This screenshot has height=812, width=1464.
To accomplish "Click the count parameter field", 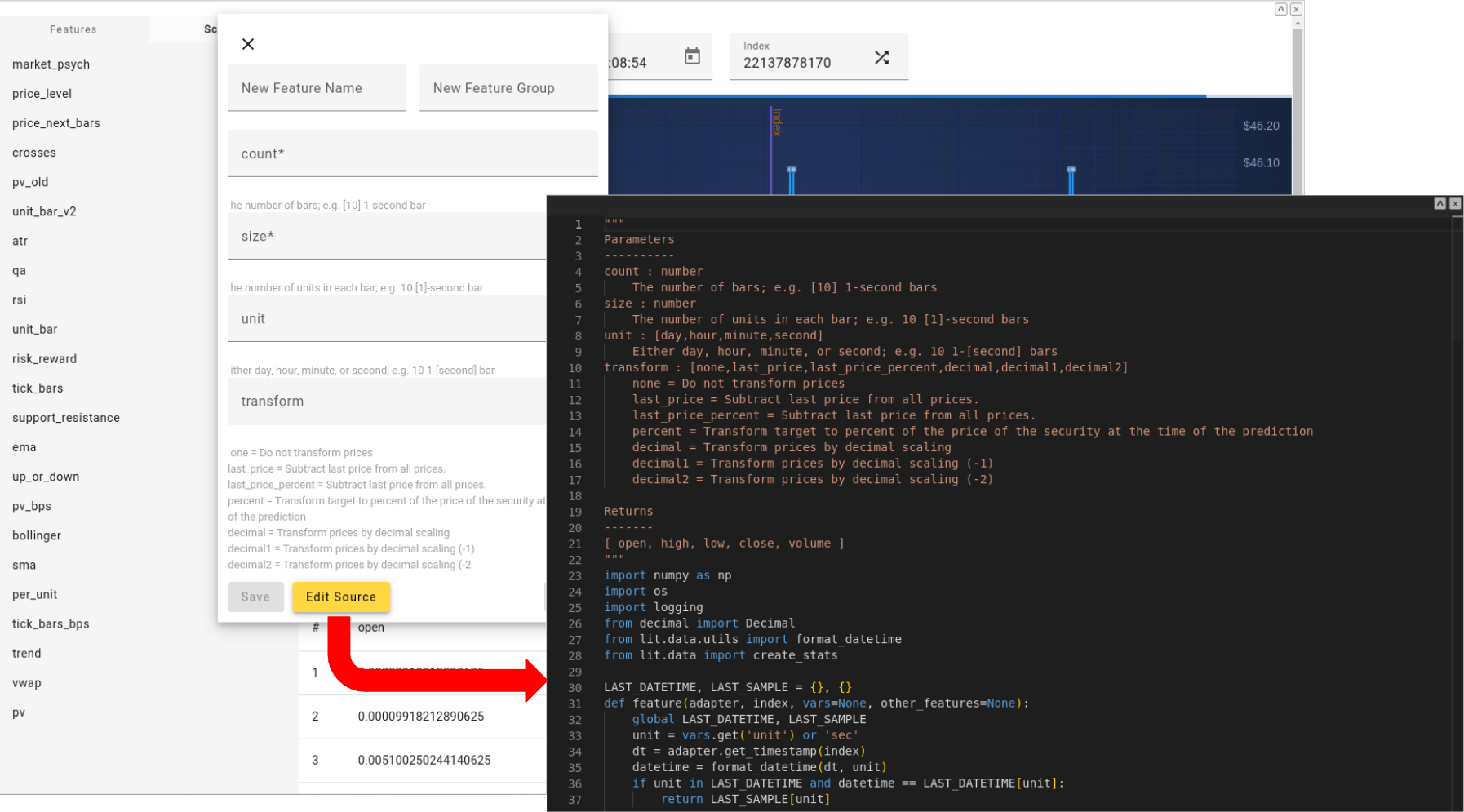I will pos(412,153).
